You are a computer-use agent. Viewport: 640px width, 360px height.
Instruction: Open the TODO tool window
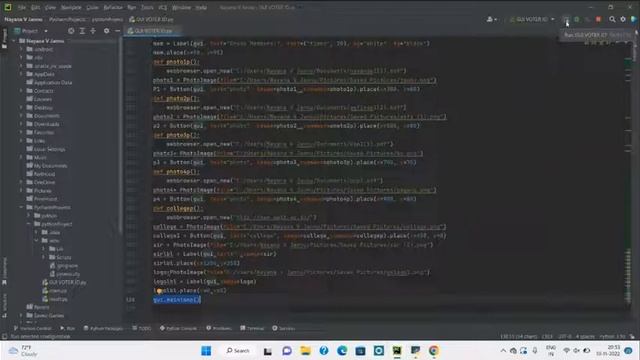(x=142, y=328)
